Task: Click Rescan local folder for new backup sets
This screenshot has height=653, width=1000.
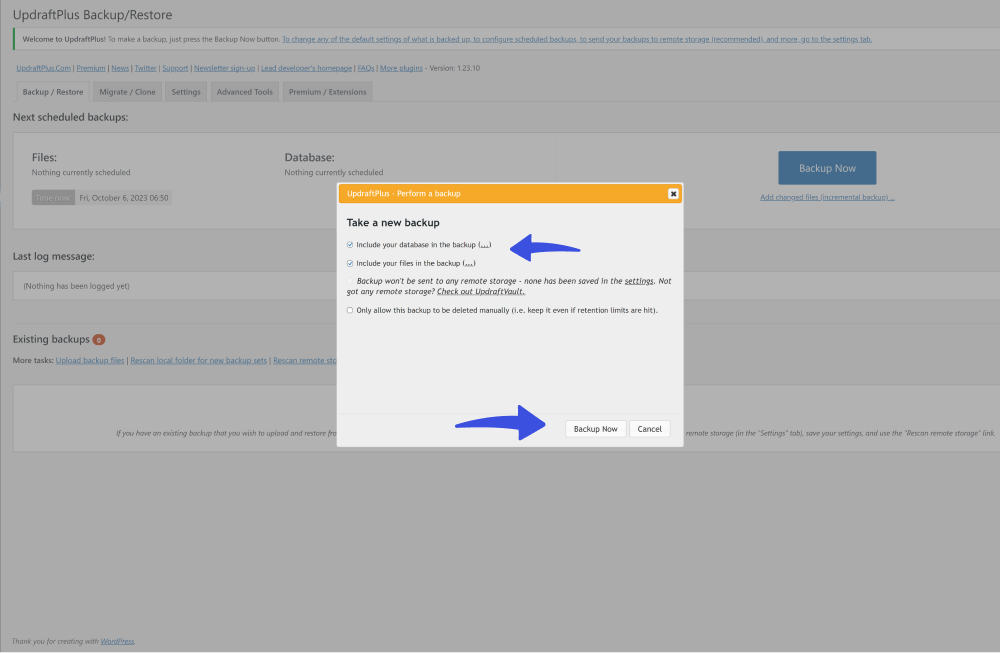Action: 198,361
